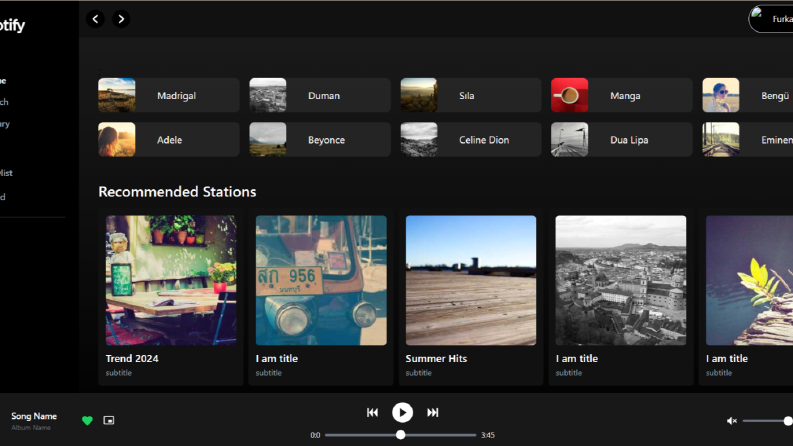Skip to the previous track
Screen dimensions: 793x446
click(x=372, y=413)
